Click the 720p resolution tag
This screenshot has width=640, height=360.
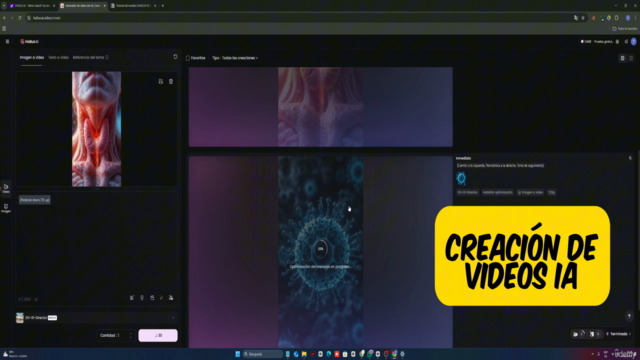[x=551, y=192]
